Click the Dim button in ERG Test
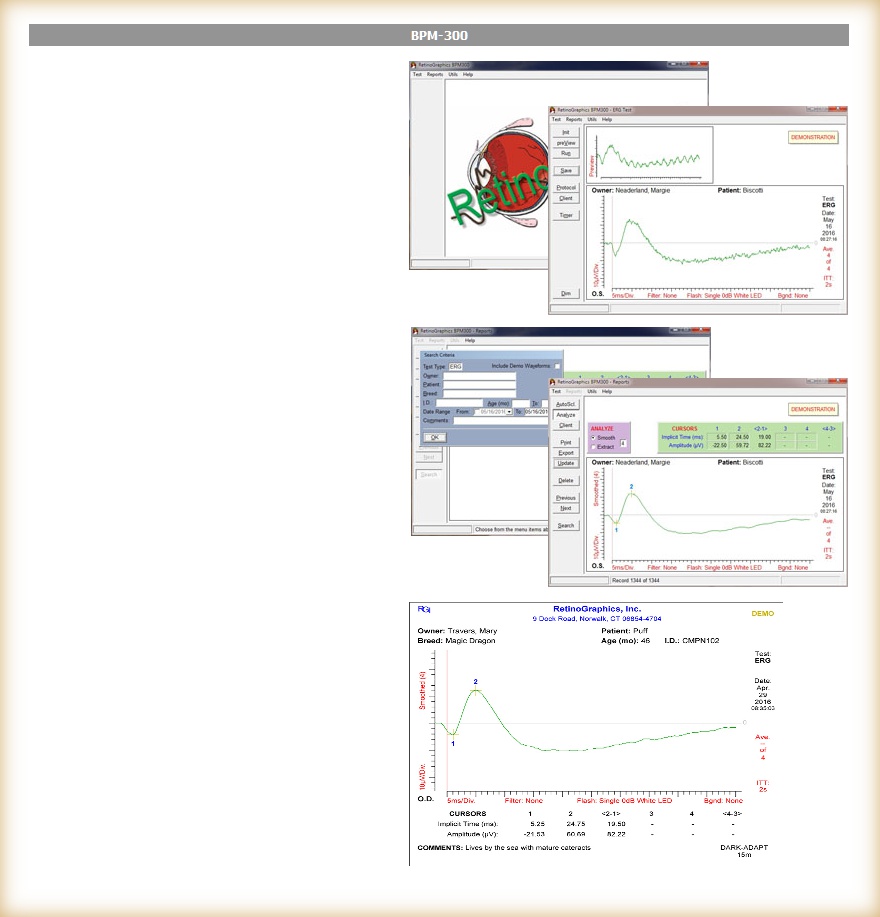Image resolution: width=880 pixels, height=917 pixels. tap(565, 293)
